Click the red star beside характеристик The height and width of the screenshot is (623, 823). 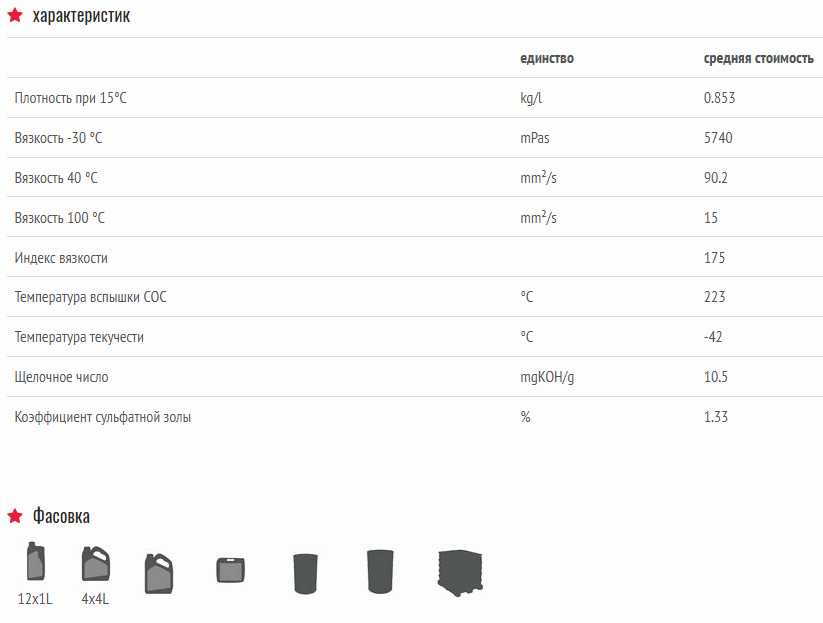coord(15,15)
